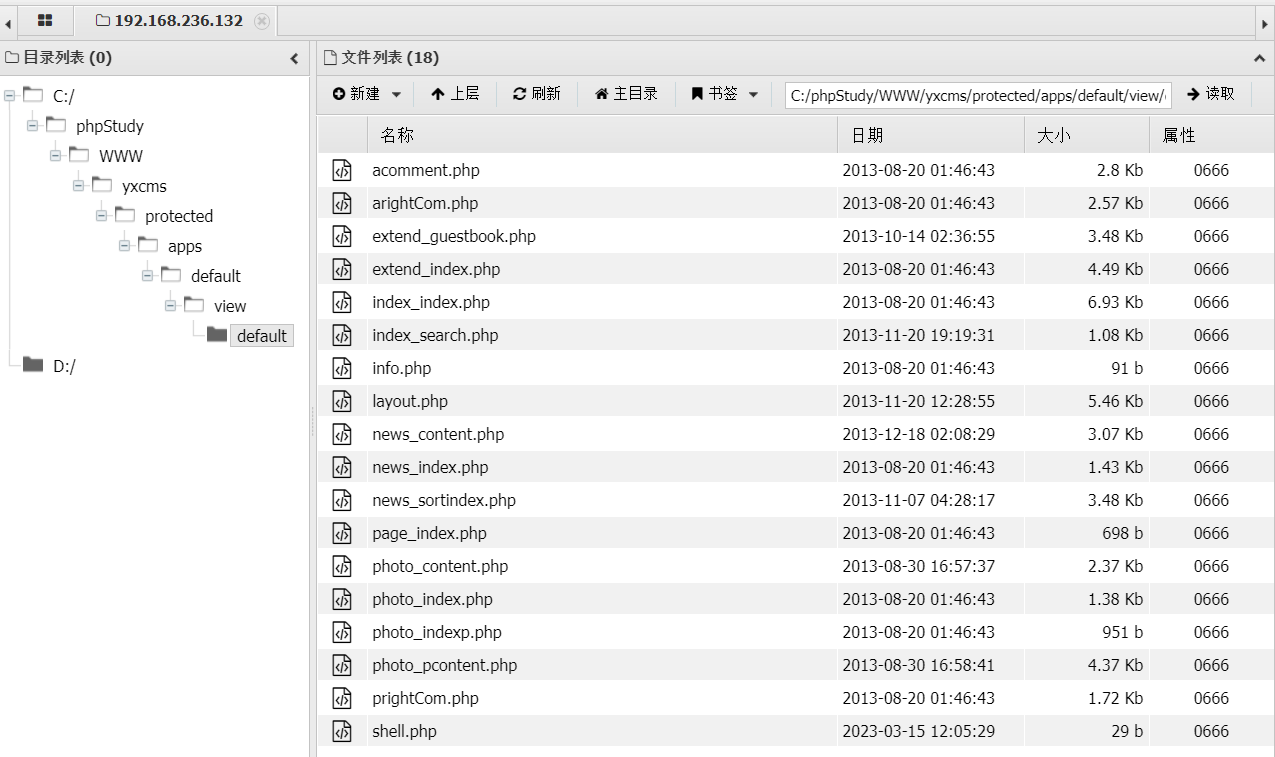Select the apps folder in tree
1275x757 pixels.
click(184, 246)
